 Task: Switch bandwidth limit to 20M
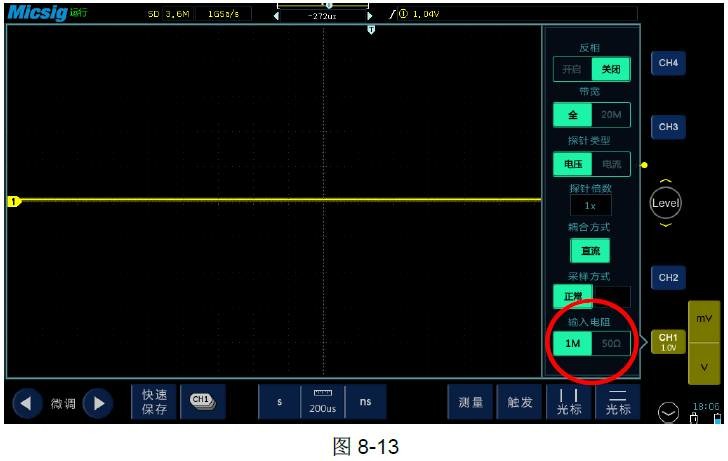coord(611,115)
